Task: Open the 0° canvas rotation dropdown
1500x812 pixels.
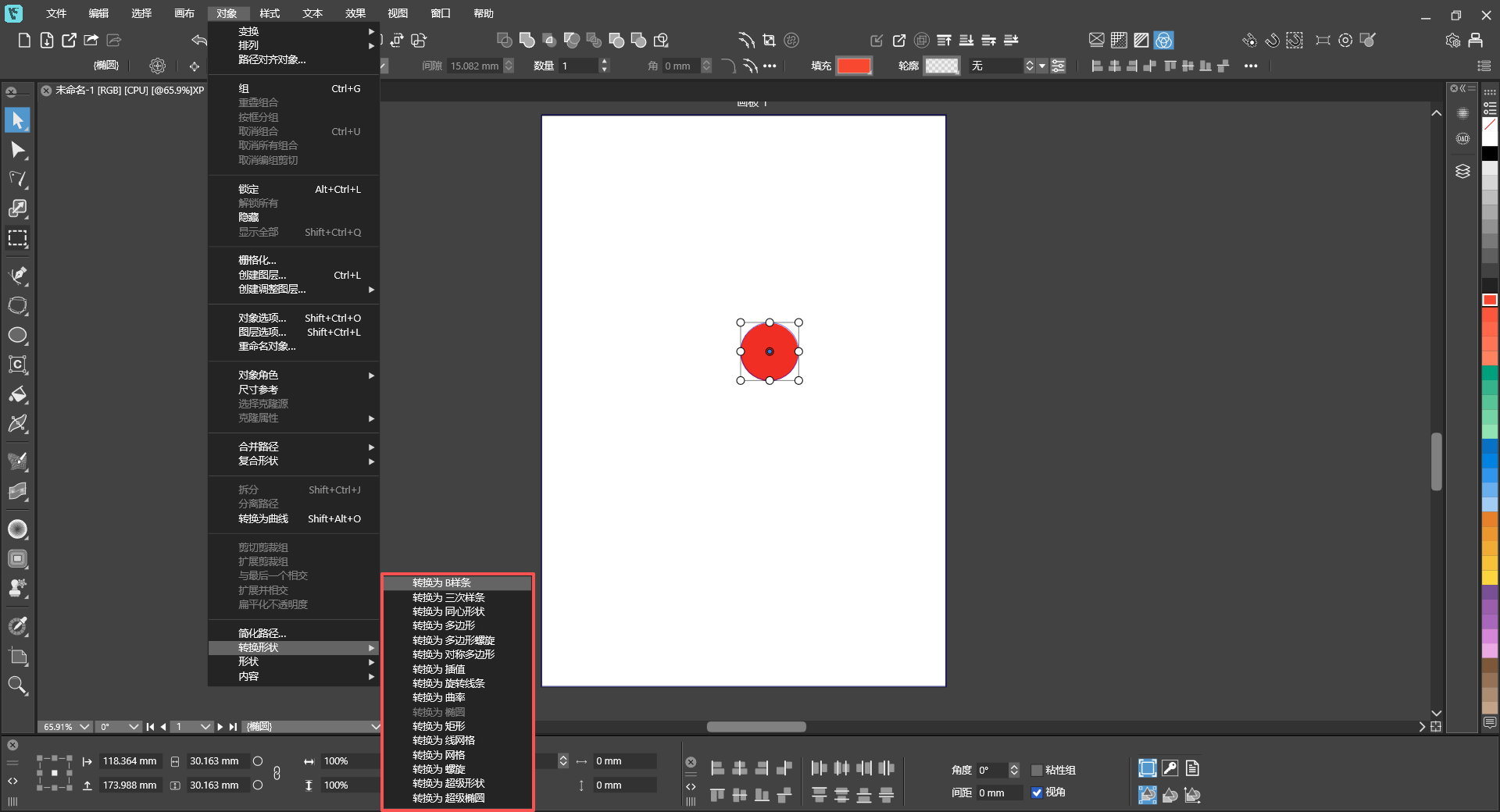Action: click(x=134, y=727)
